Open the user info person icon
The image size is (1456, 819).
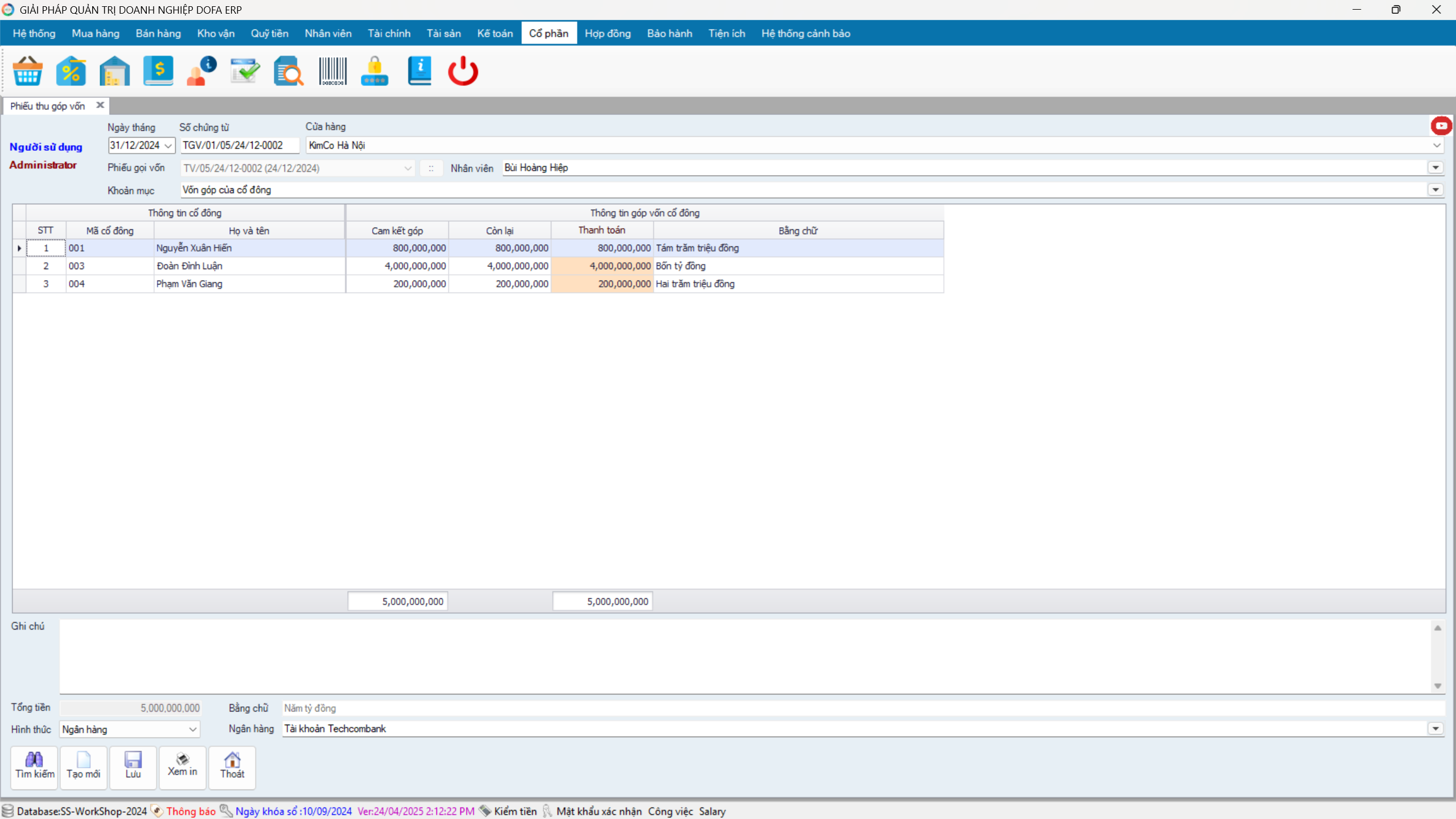coord(201,71)
